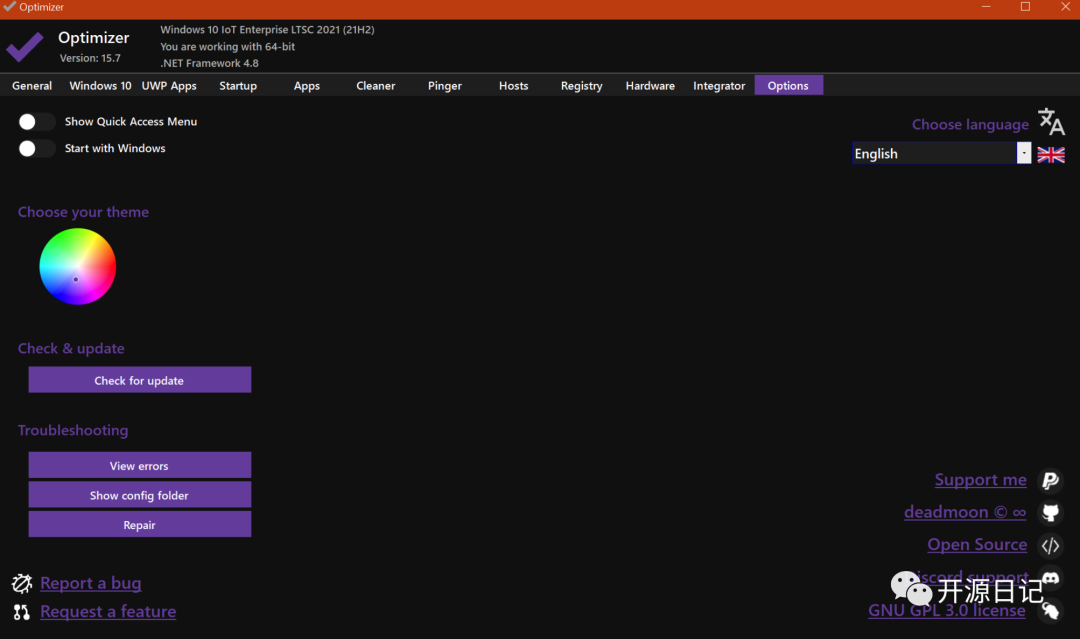The width and height of the screenshot is (1080, 639).
Task: Open the Windows 10 tab
Action: (x=100, y=85)
